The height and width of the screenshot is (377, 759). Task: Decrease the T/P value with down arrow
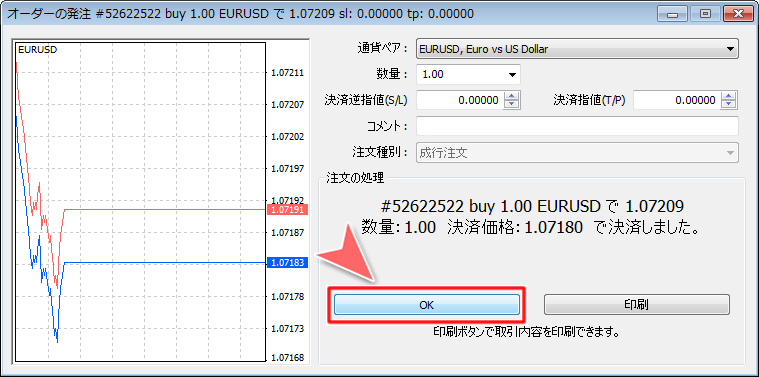(x=729, y=105)
